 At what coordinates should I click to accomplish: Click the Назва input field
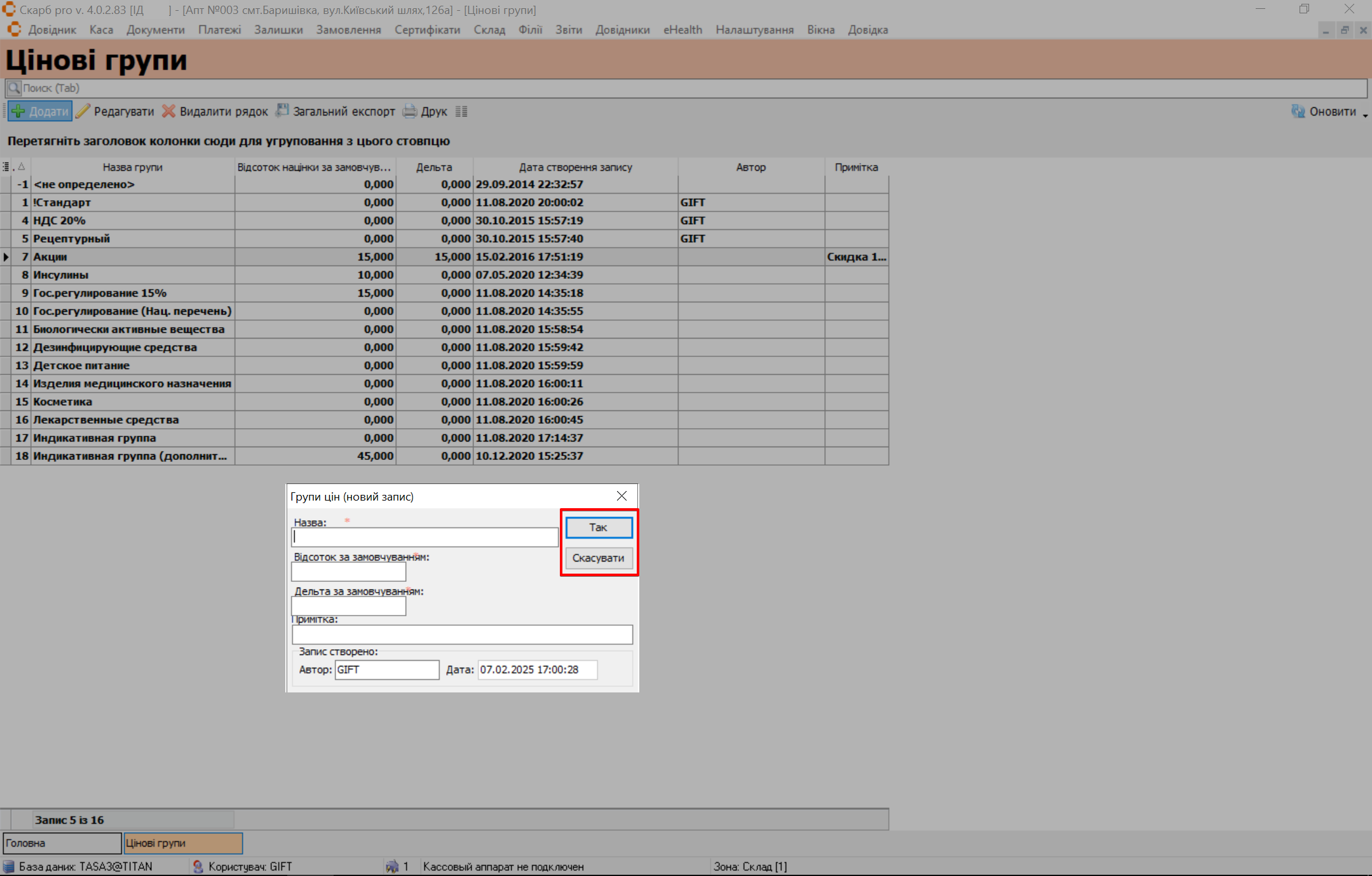pyautogui.click(x=425, y=537)
